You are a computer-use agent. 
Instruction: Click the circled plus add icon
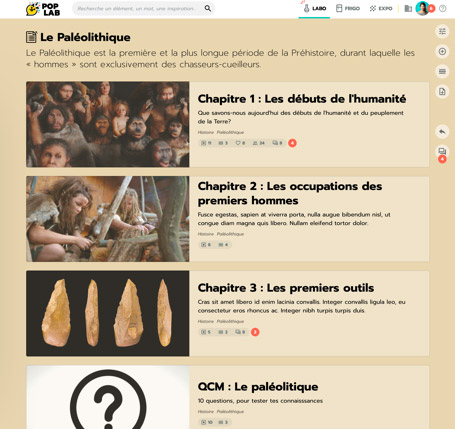(x=442, y=51)
